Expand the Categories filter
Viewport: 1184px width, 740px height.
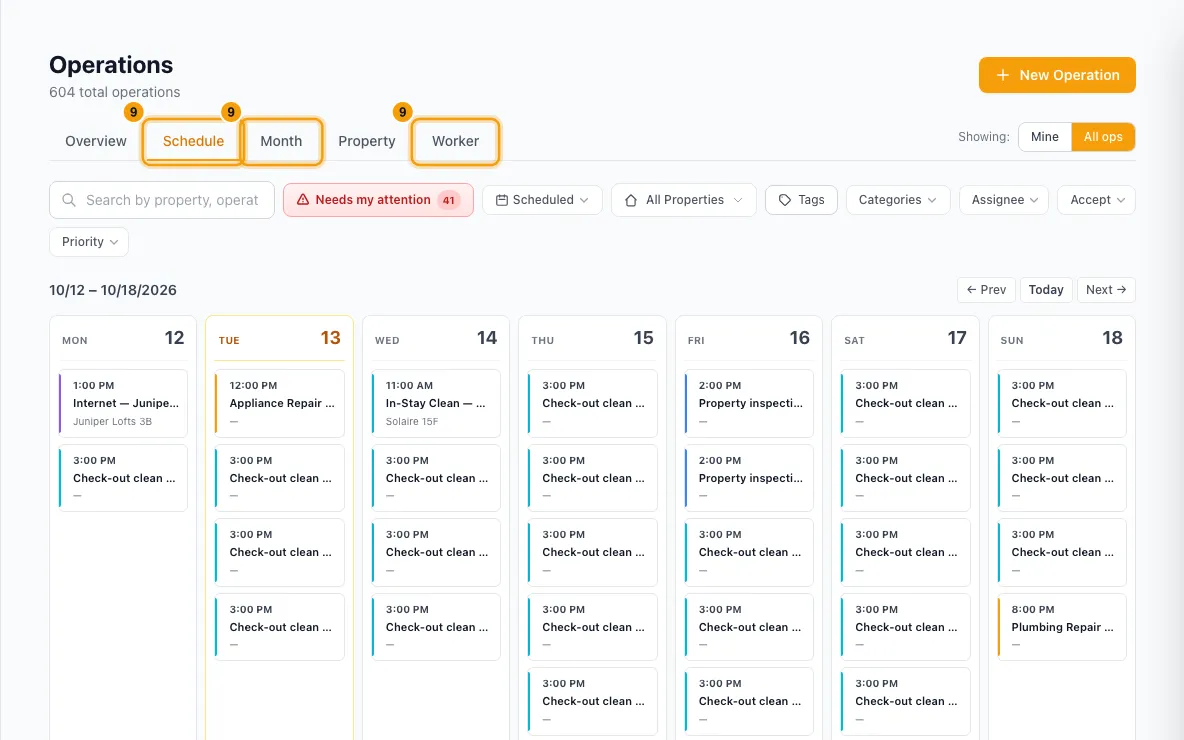[x=898, y=200]
